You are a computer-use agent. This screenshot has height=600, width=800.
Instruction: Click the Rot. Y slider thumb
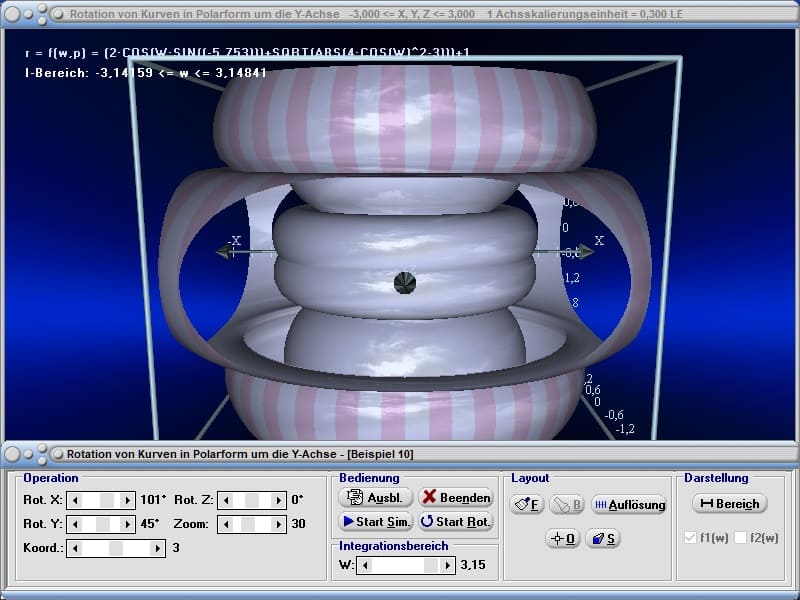tap(103, 524)
